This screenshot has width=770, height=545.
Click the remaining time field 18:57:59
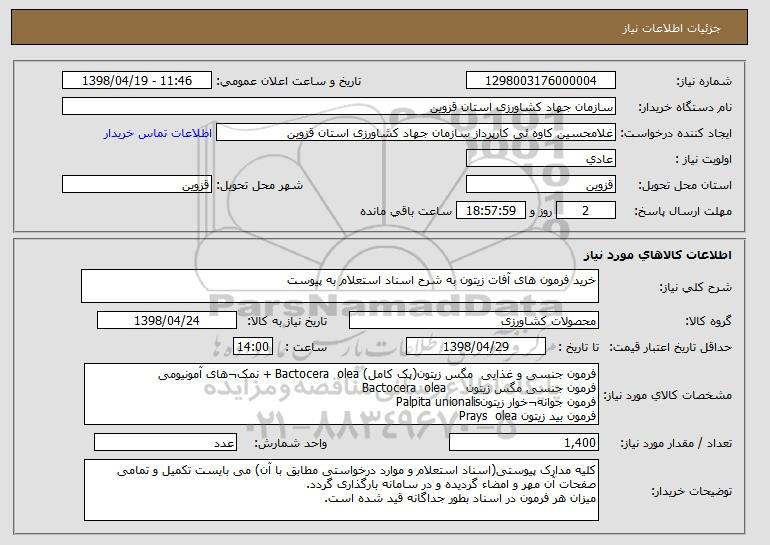point(491,211)
